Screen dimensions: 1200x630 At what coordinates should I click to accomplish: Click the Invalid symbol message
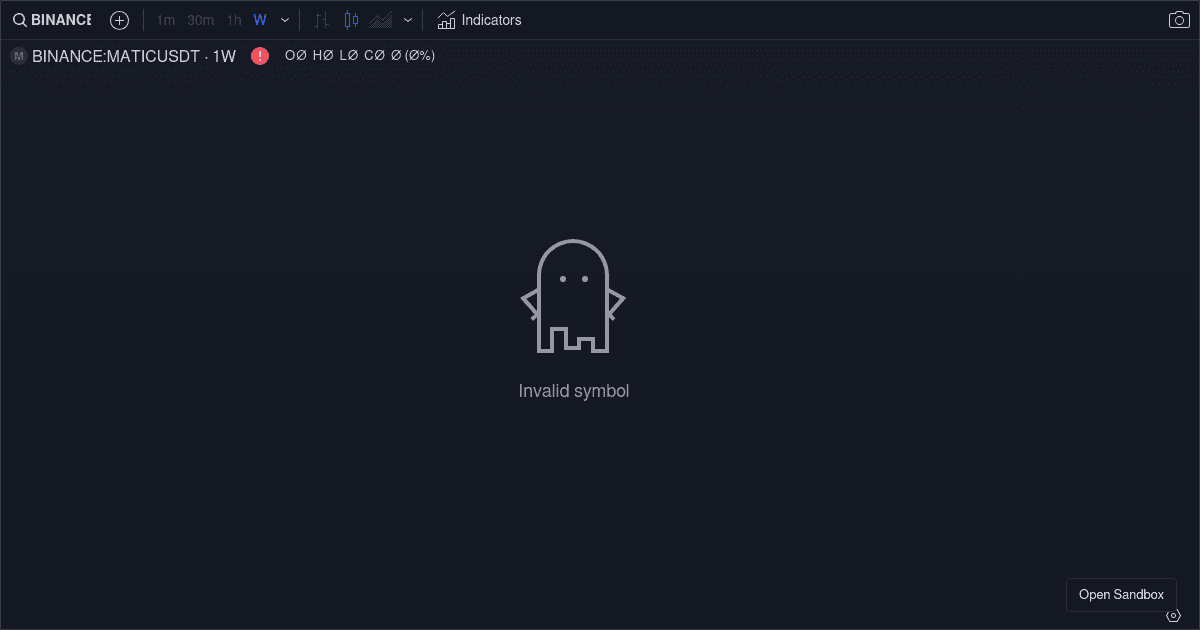coord(573,391)
